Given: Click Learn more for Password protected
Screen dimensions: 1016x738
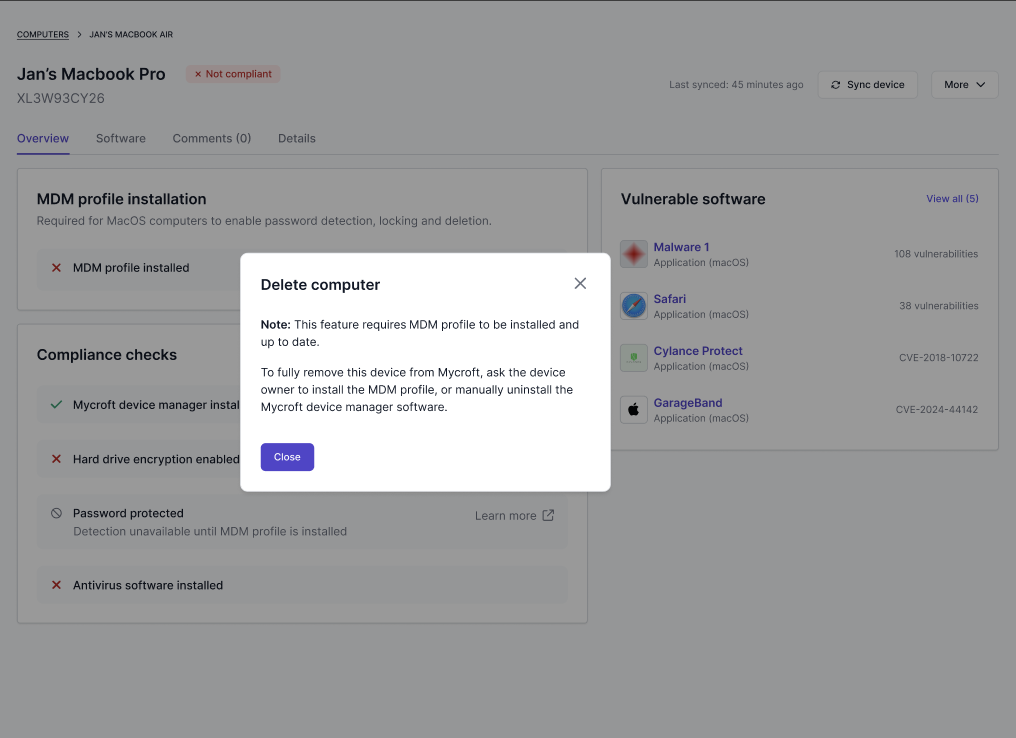Looking at the screenshot, I should tap(505, 516).
